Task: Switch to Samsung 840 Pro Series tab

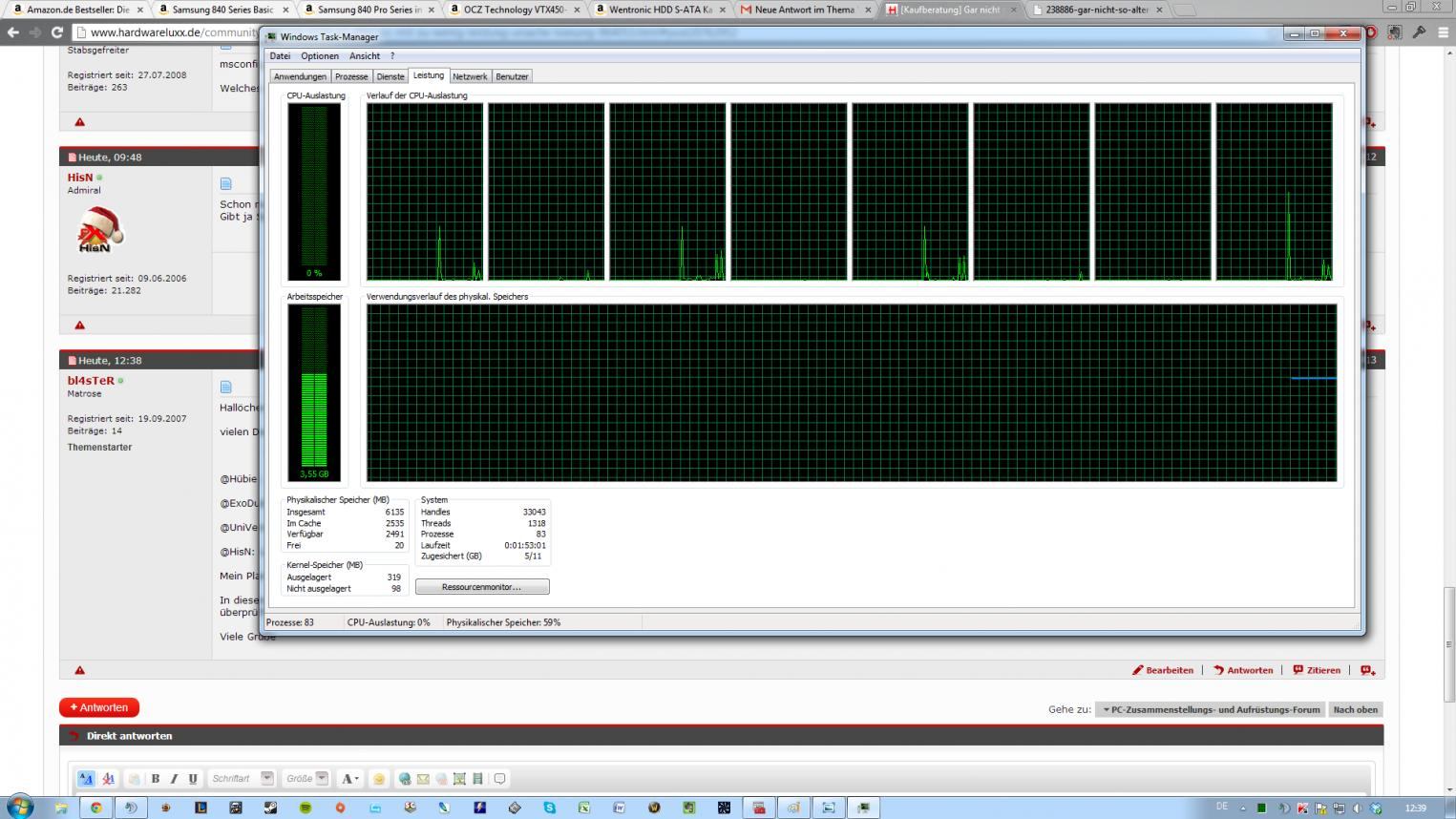Action: 369,10
